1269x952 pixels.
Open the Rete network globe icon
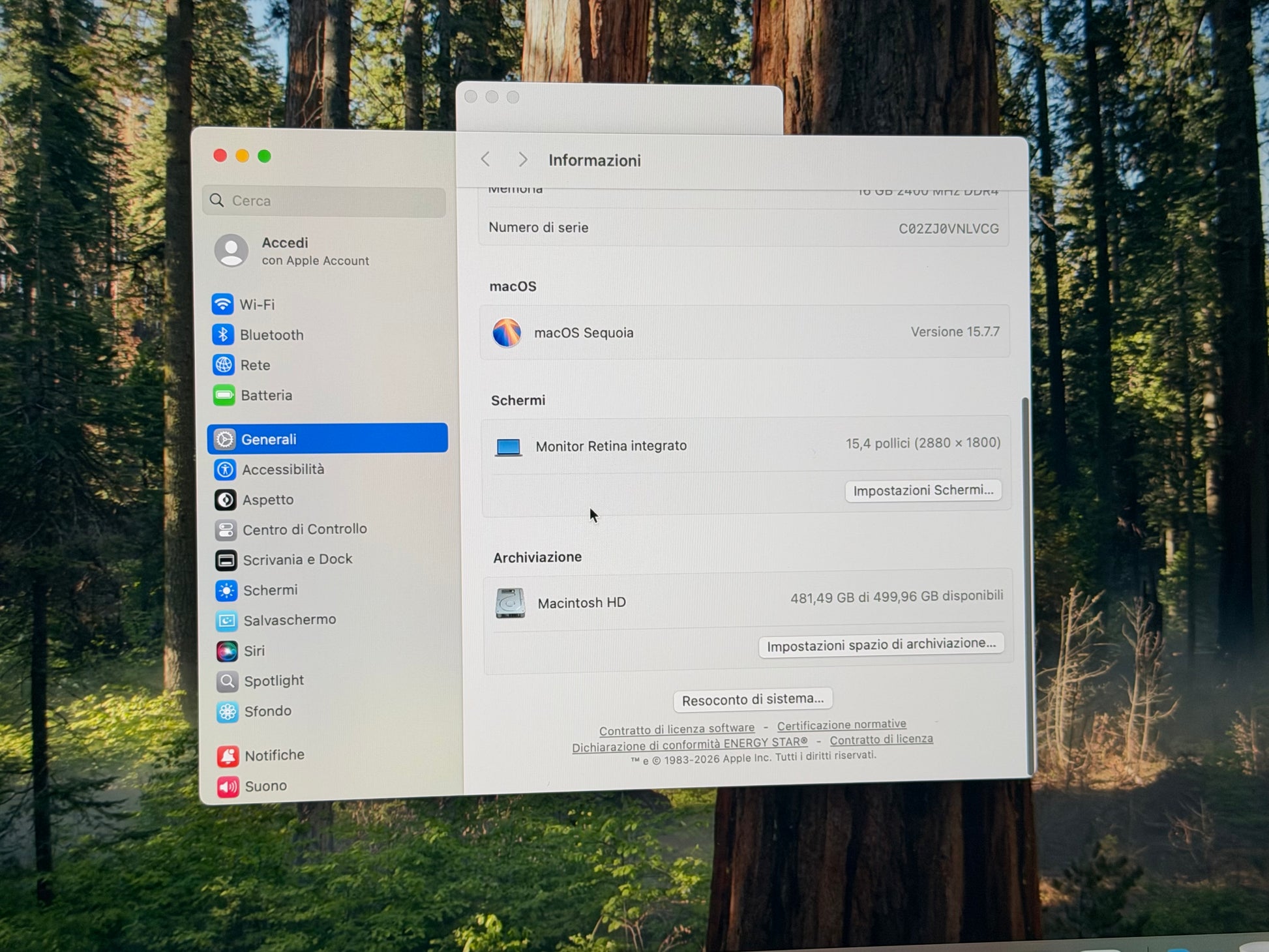[224, 365]
